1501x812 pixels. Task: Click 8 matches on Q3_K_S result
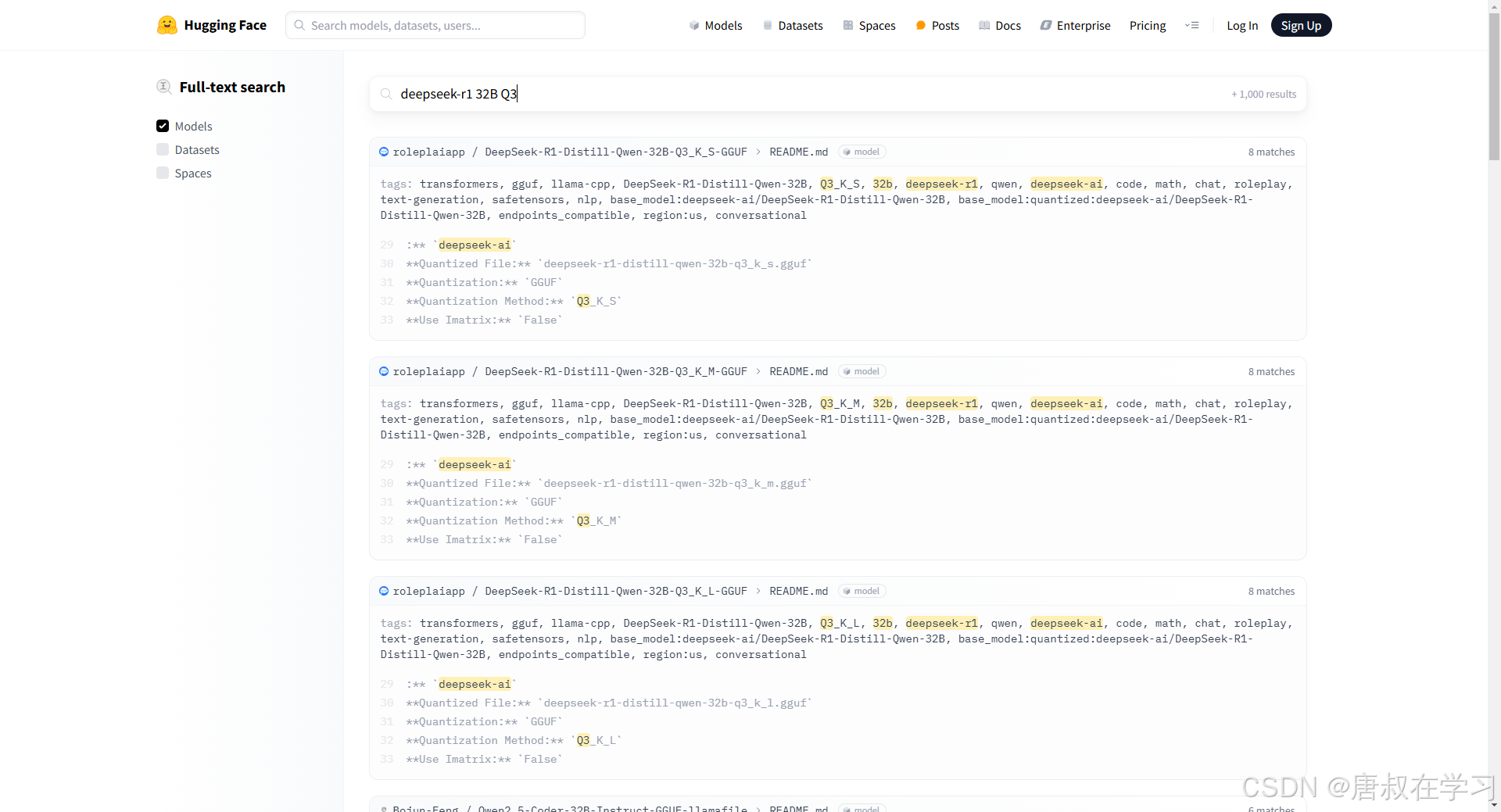pyautogui.click(x=1271, y=152)
